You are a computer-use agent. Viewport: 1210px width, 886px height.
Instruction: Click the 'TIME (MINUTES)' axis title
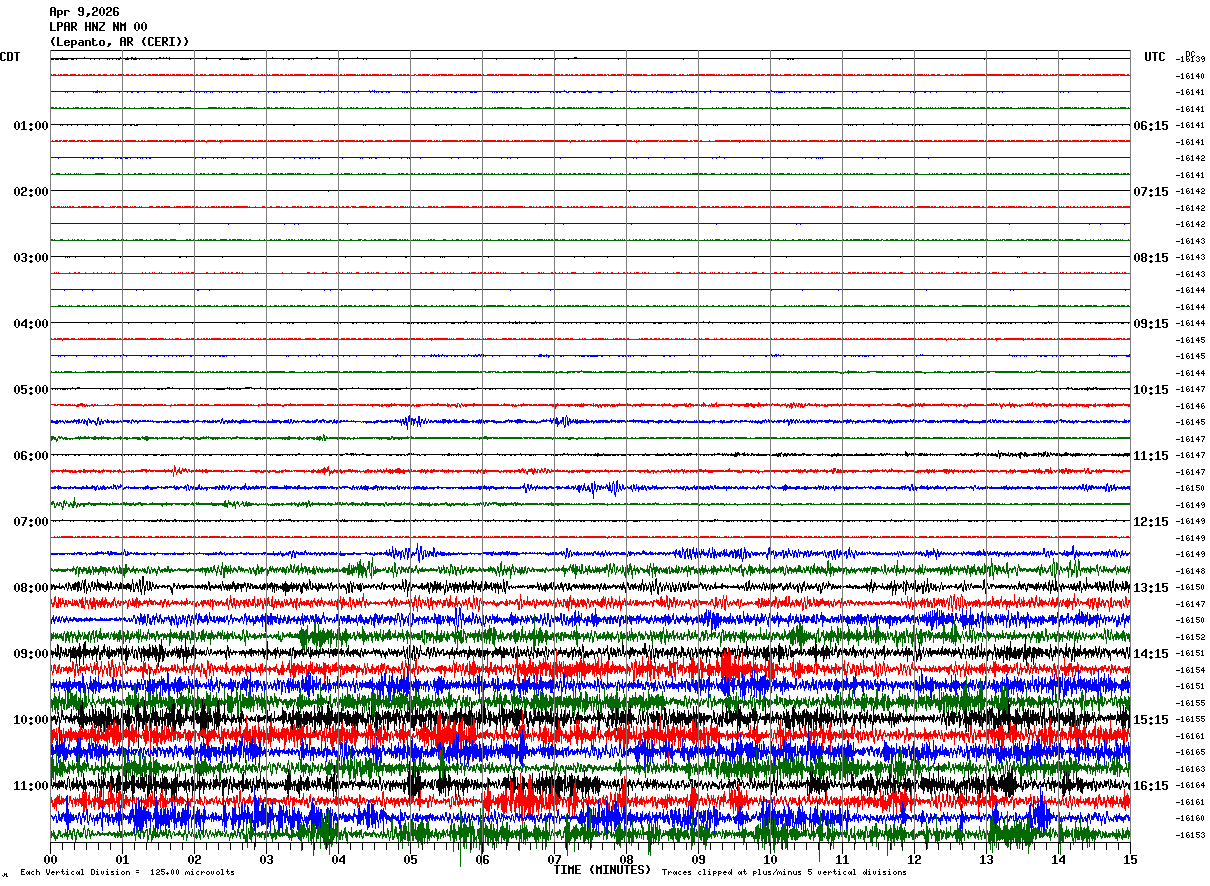click(602, 870)
